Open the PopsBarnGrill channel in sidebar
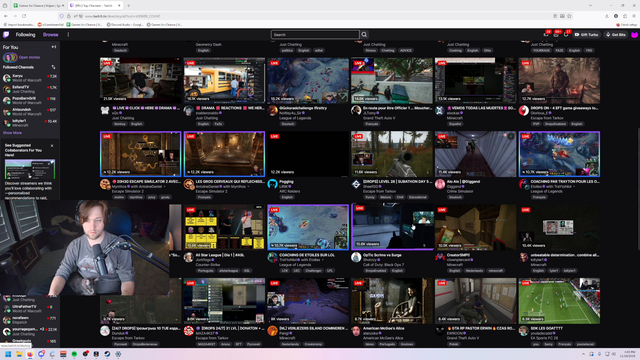This screenshot has height=360, width=640. coord(30,100)
